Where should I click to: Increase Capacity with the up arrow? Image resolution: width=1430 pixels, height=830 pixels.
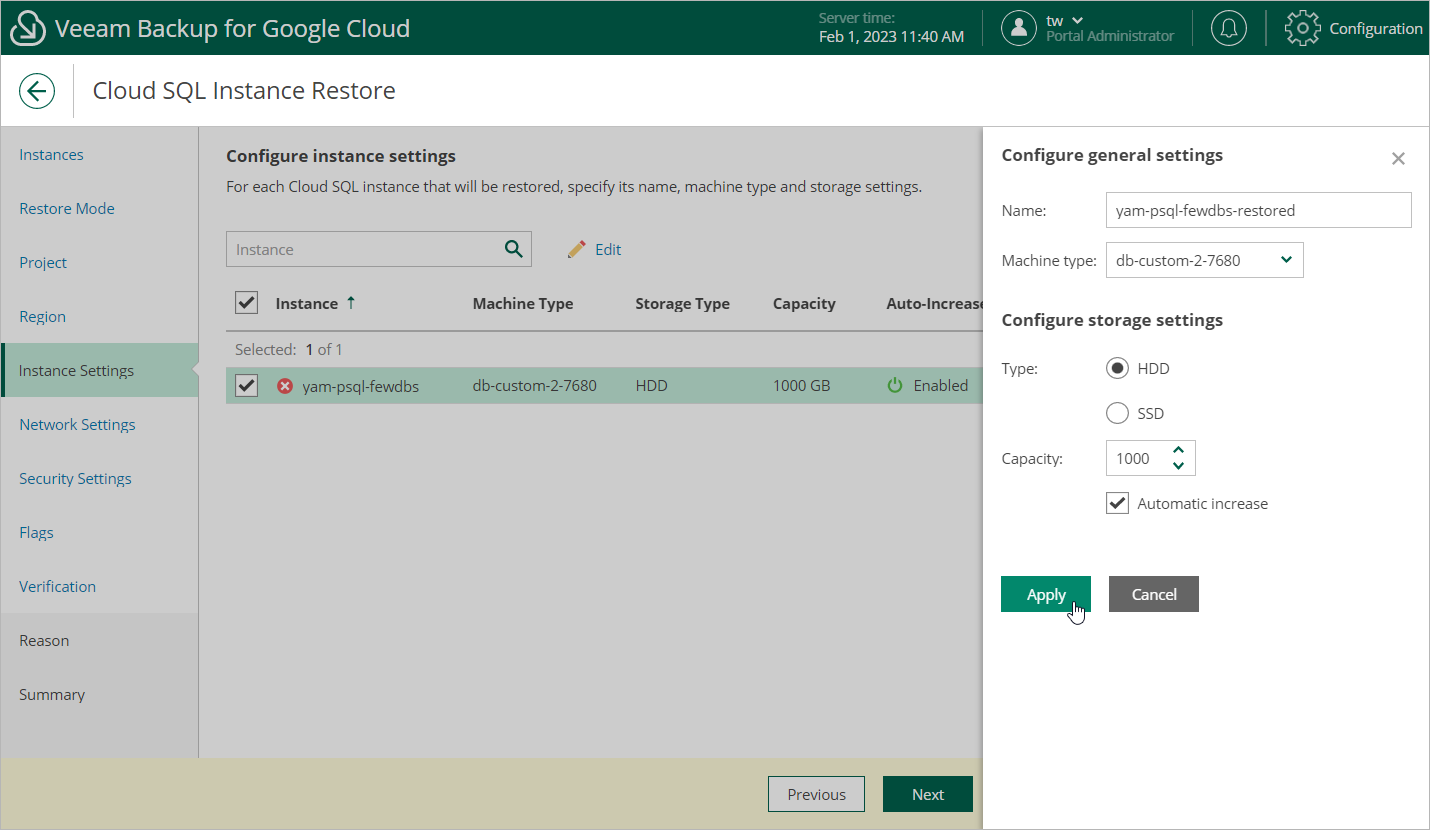point(1178,451)
